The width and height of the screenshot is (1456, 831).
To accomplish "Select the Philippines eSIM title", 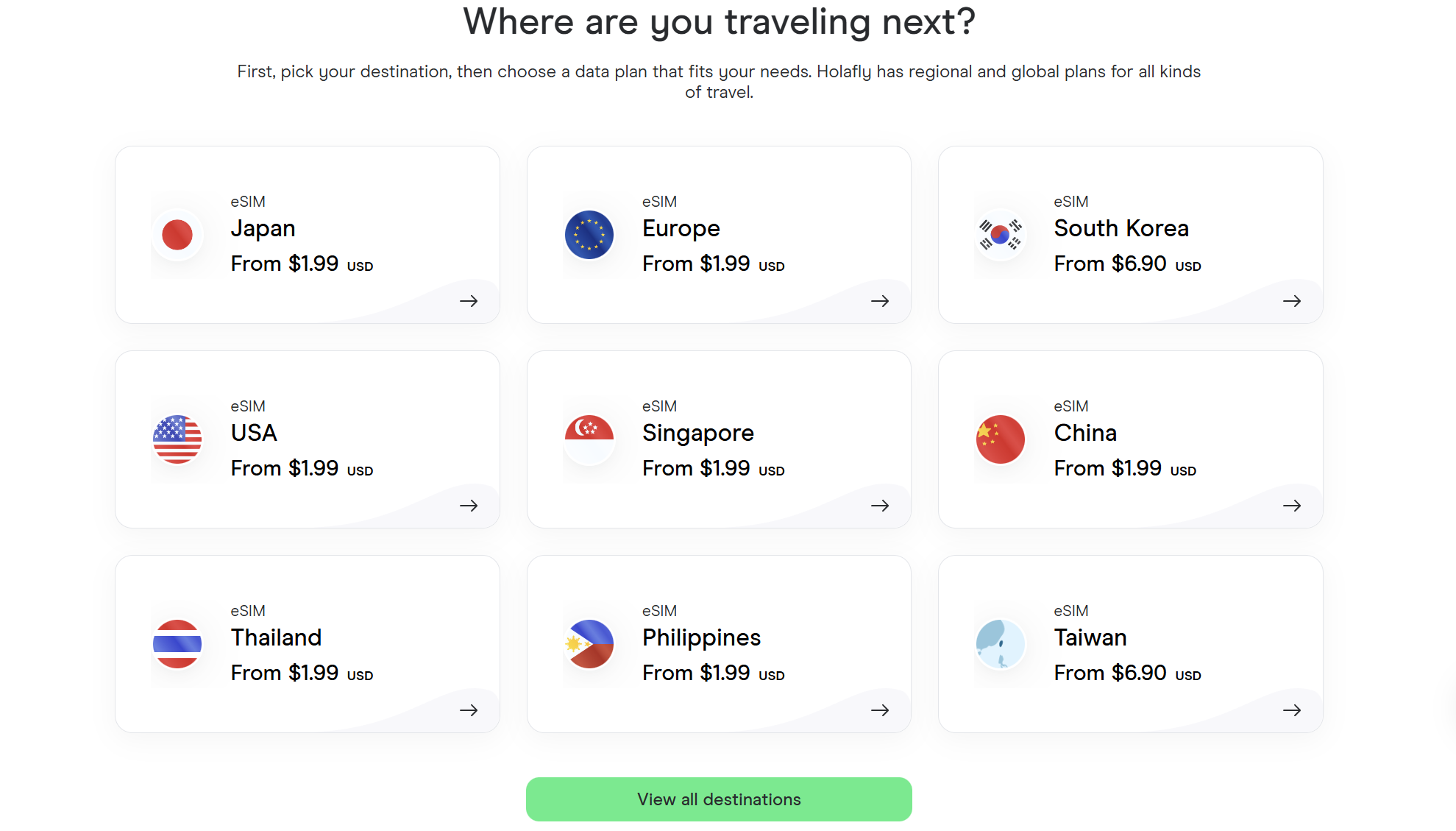I will 701,637.
